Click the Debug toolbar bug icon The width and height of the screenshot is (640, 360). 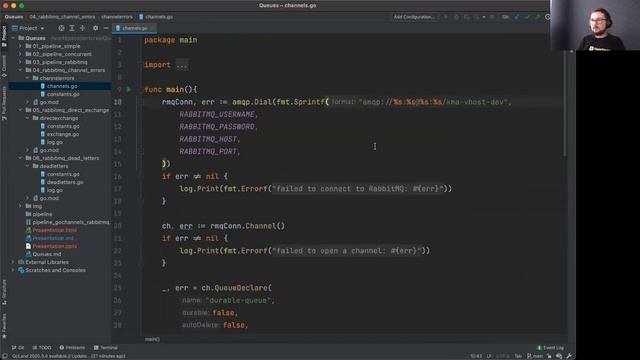[x=456, y=17]
